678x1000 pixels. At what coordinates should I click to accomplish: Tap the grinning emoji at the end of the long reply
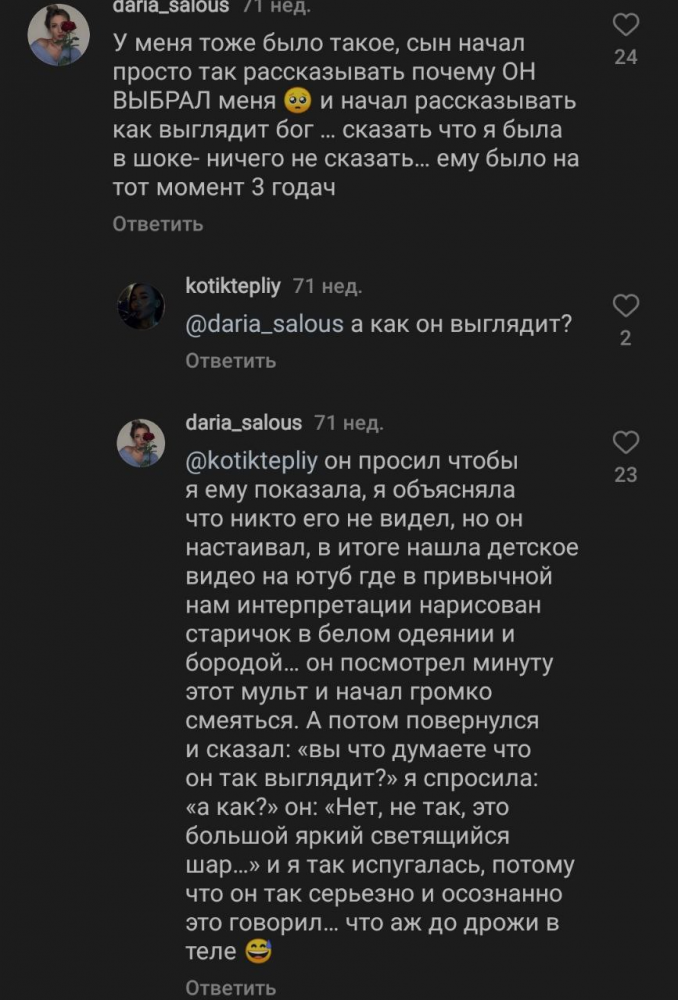click(258, 953)
